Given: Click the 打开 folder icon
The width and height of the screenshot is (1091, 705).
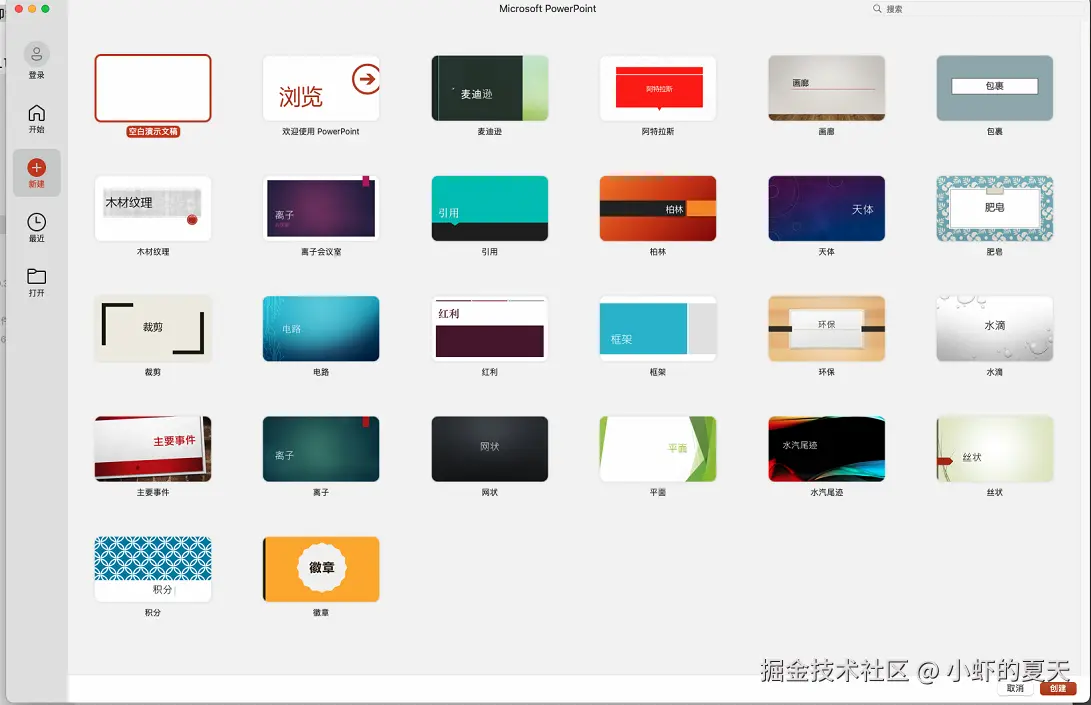Looking at the screenshot, I should tap(37, 276).
